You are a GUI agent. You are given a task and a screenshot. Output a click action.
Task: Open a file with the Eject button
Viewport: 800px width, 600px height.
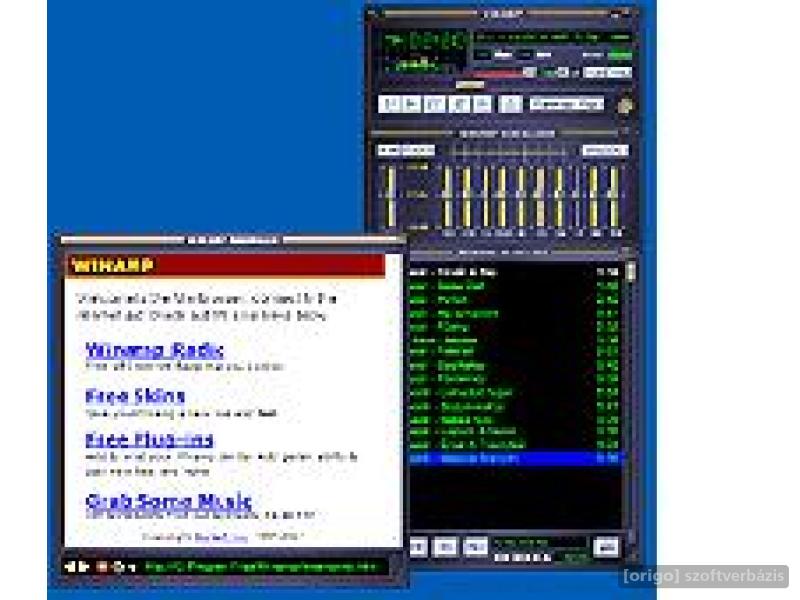pos(510,104)
